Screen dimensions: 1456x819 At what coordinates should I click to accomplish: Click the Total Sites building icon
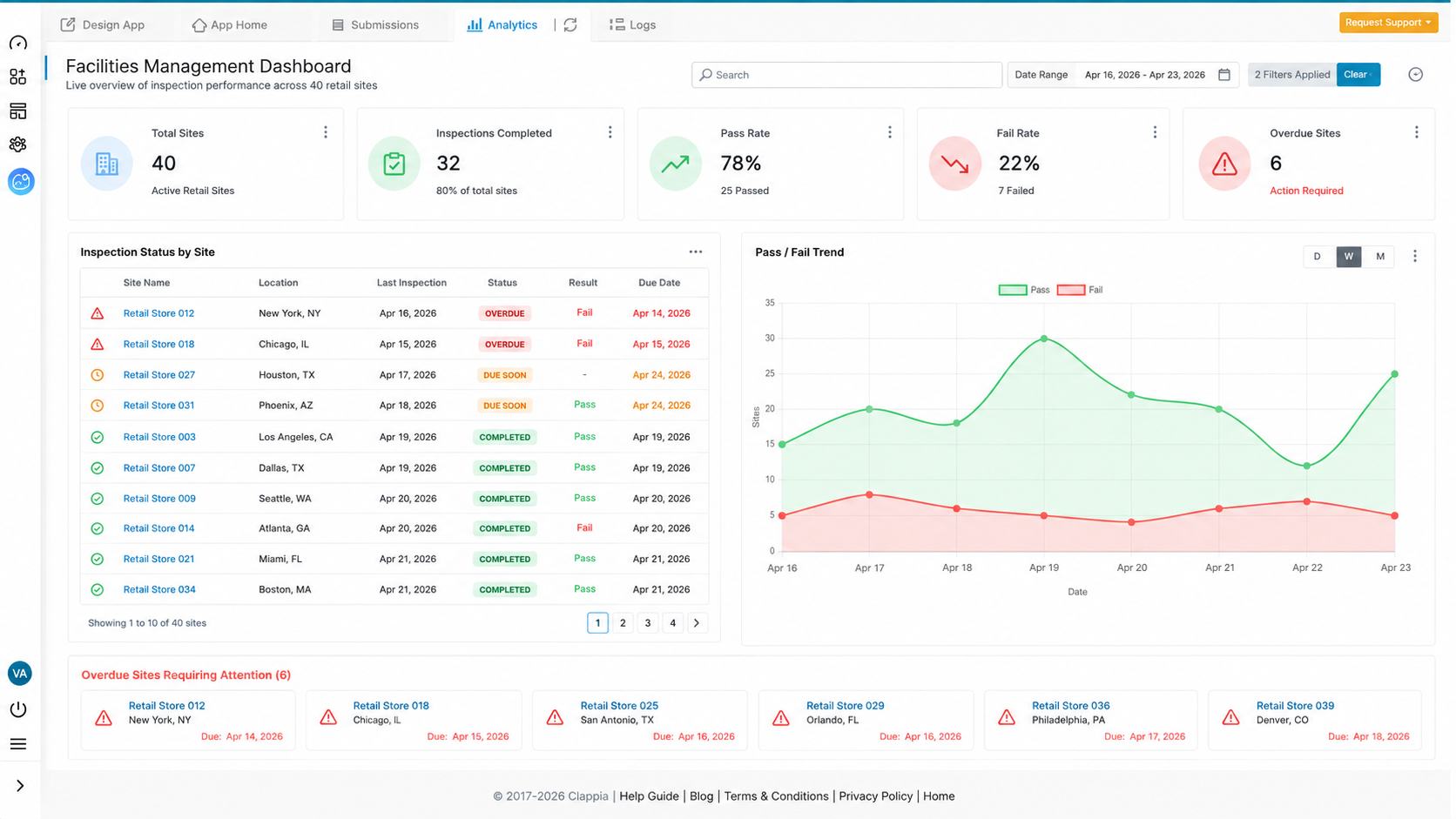pyautogui.click(x=106, y=164)
